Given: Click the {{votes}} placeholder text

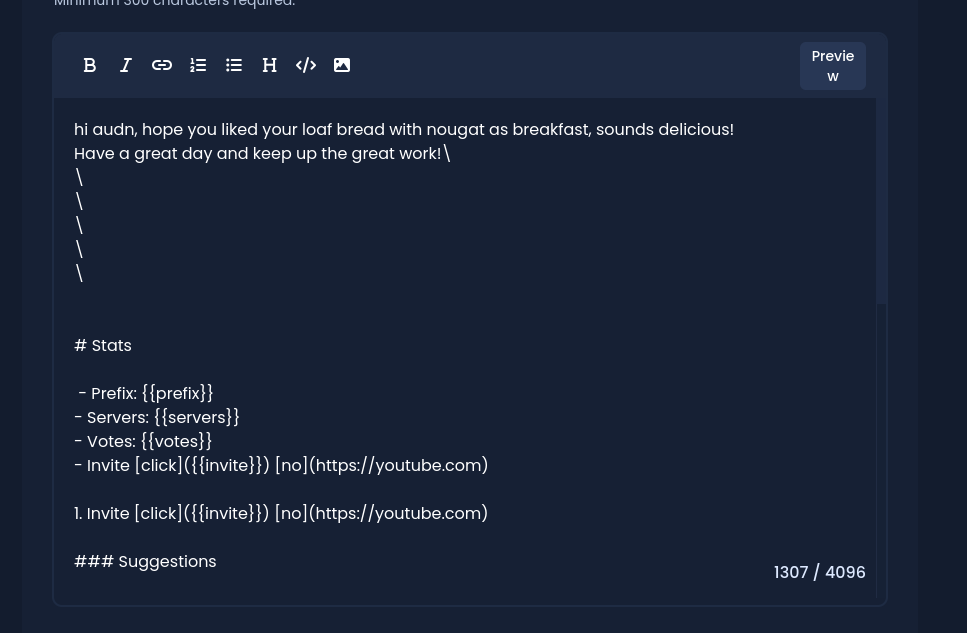Looking at the screenshot, I should click(x=176, y=441).
